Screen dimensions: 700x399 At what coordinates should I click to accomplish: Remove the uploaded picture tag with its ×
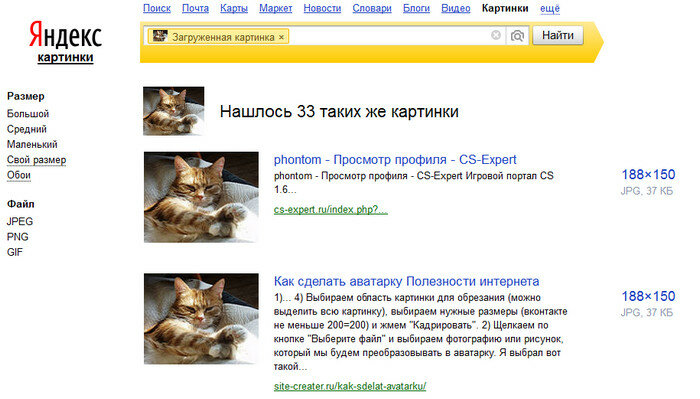tap(281, 37)
